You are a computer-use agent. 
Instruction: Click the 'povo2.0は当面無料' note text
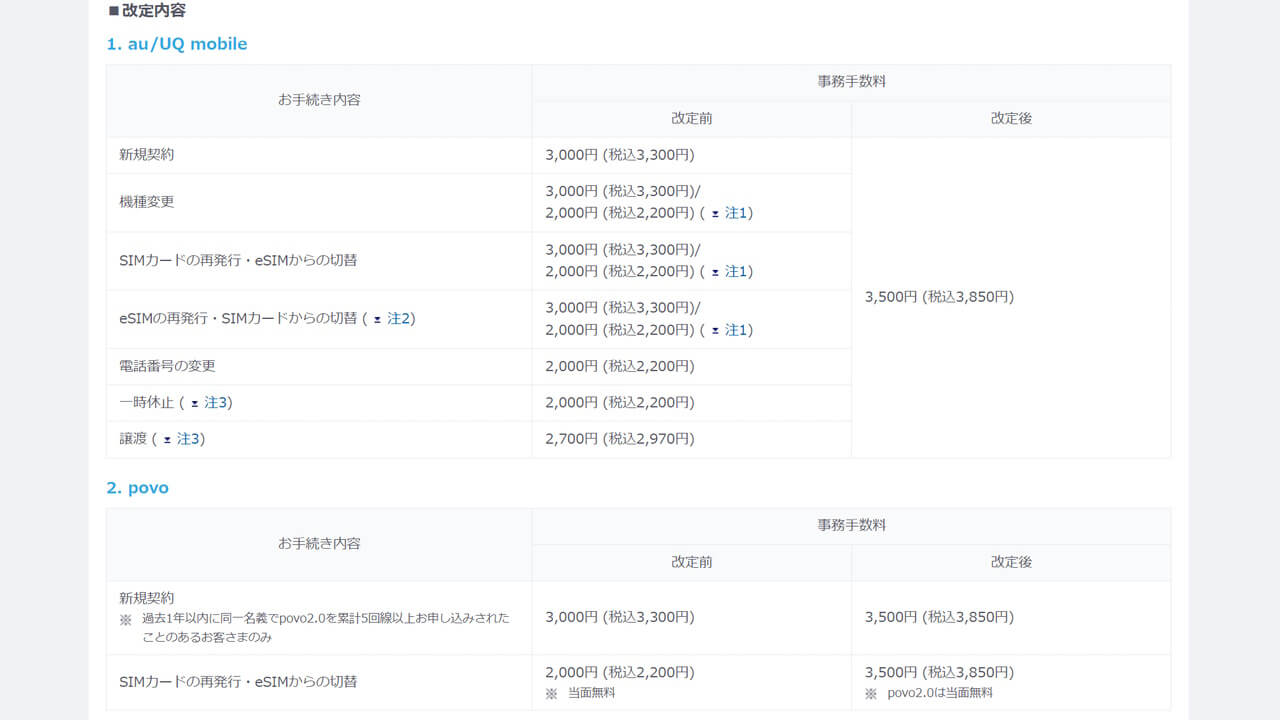point(939,693)
